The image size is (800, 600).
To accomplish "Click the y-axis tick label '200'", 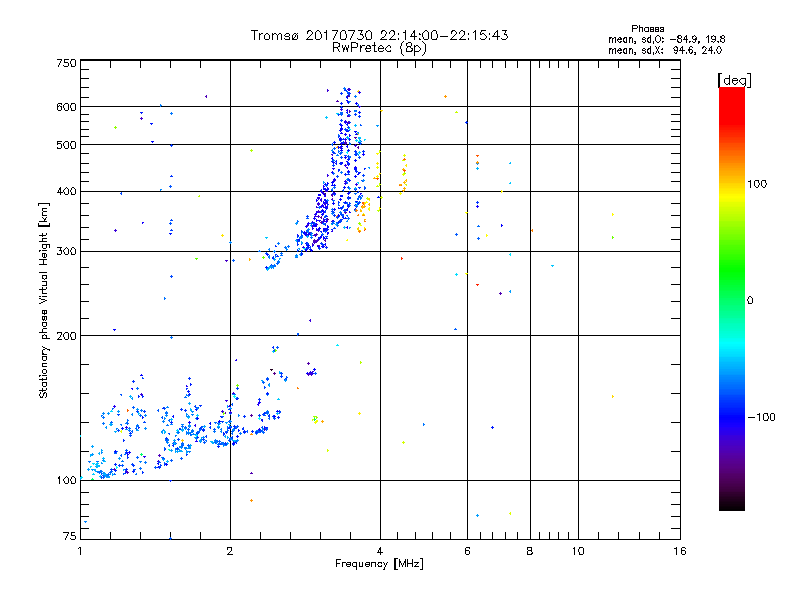I will 67,336.
